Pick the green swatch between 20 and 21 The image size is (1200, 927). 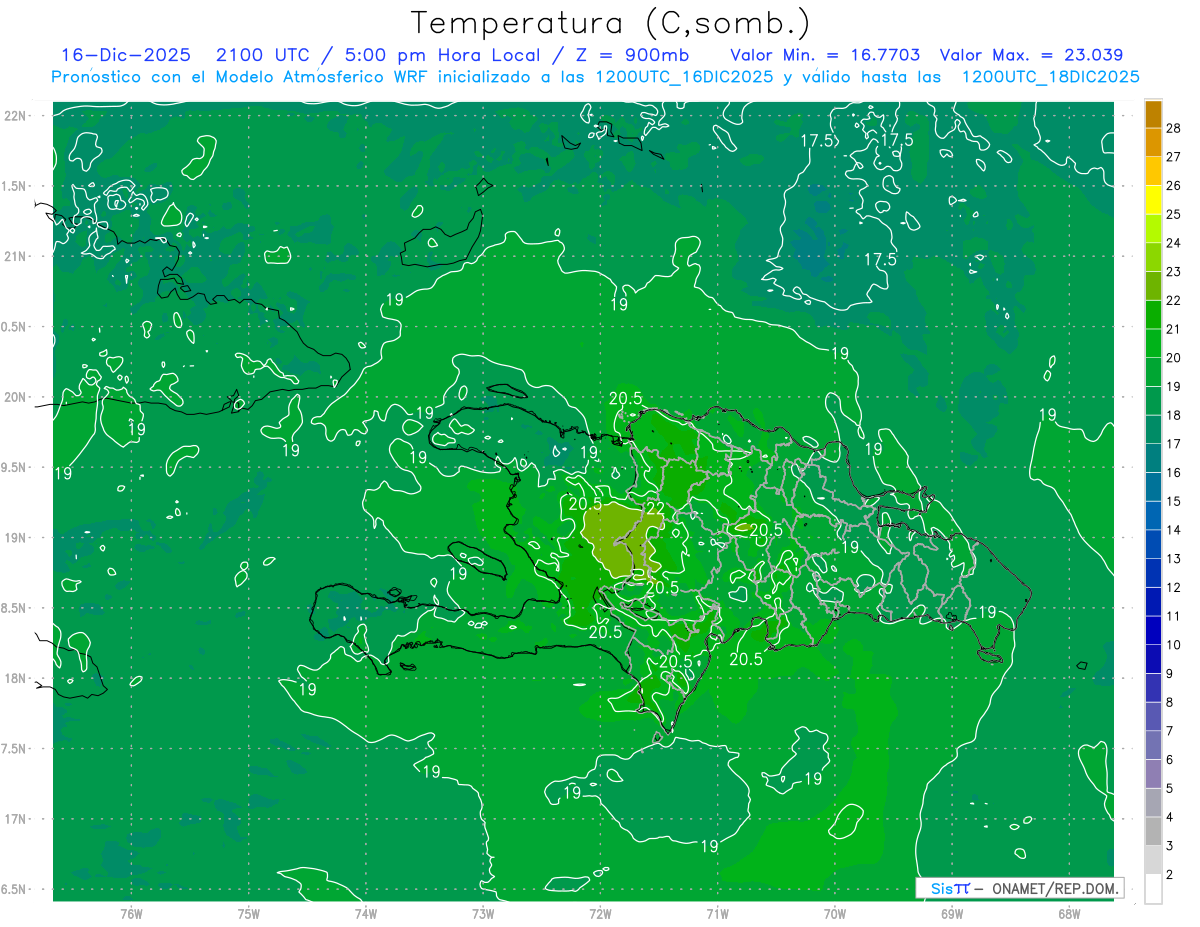[1153, 343]
